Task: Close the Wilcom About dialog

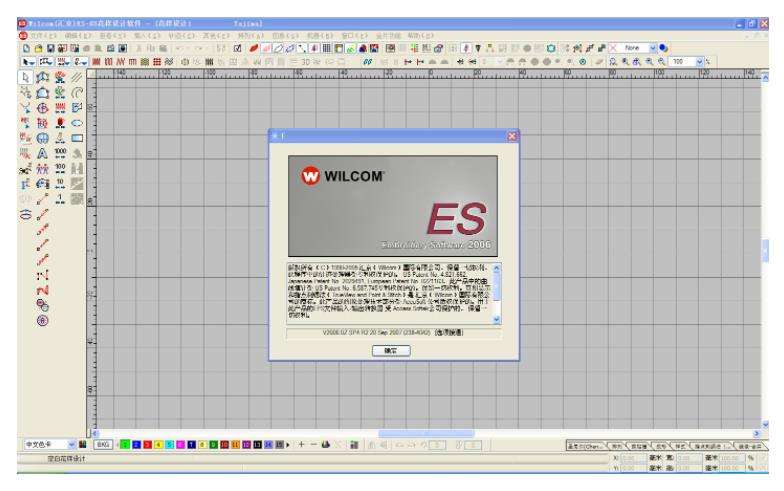Action: point(512,135)
